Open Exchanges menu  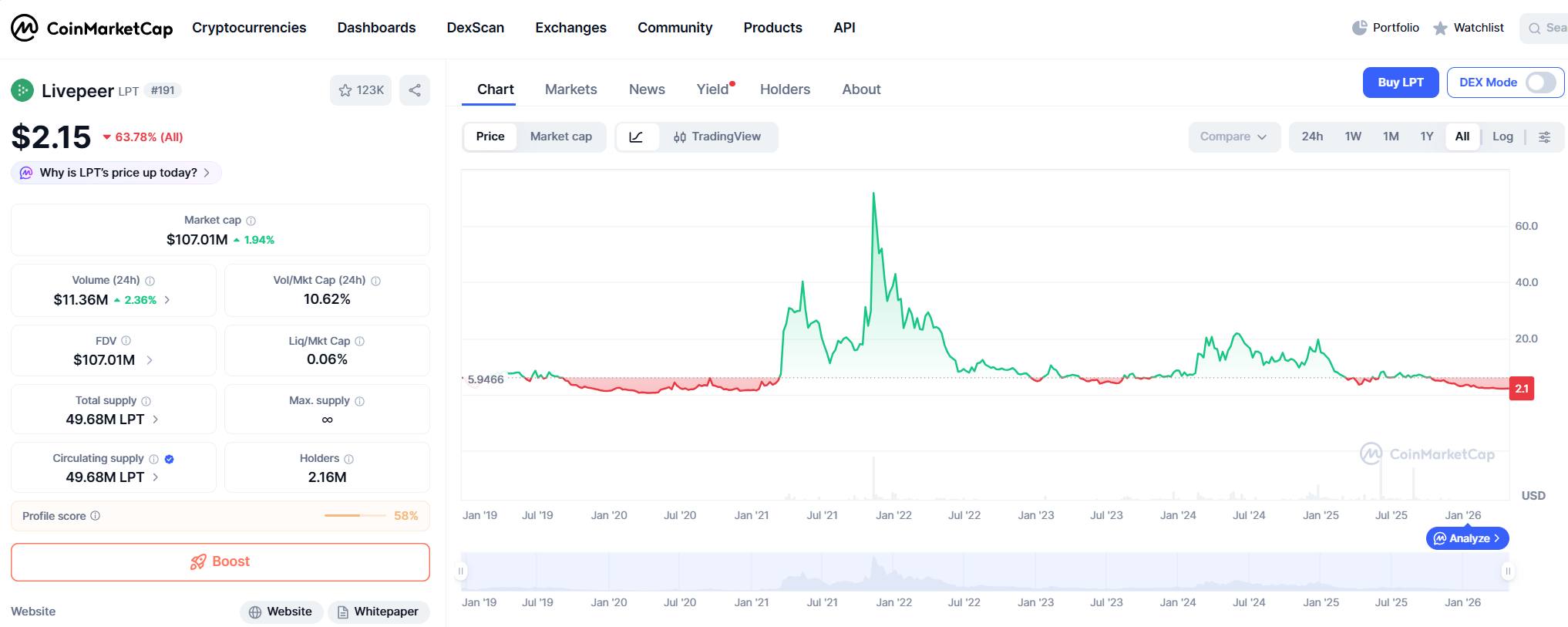[571, 28]
